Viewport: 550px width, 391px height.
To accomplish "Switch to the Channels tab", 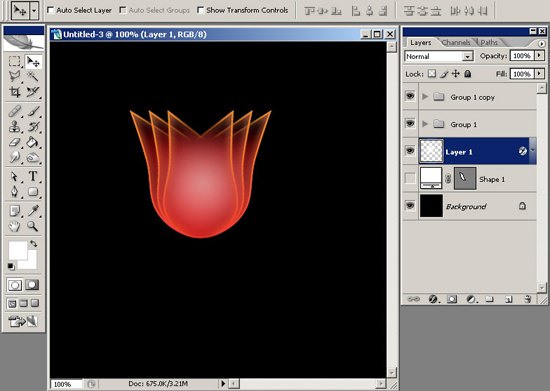I will coord(456,42).
